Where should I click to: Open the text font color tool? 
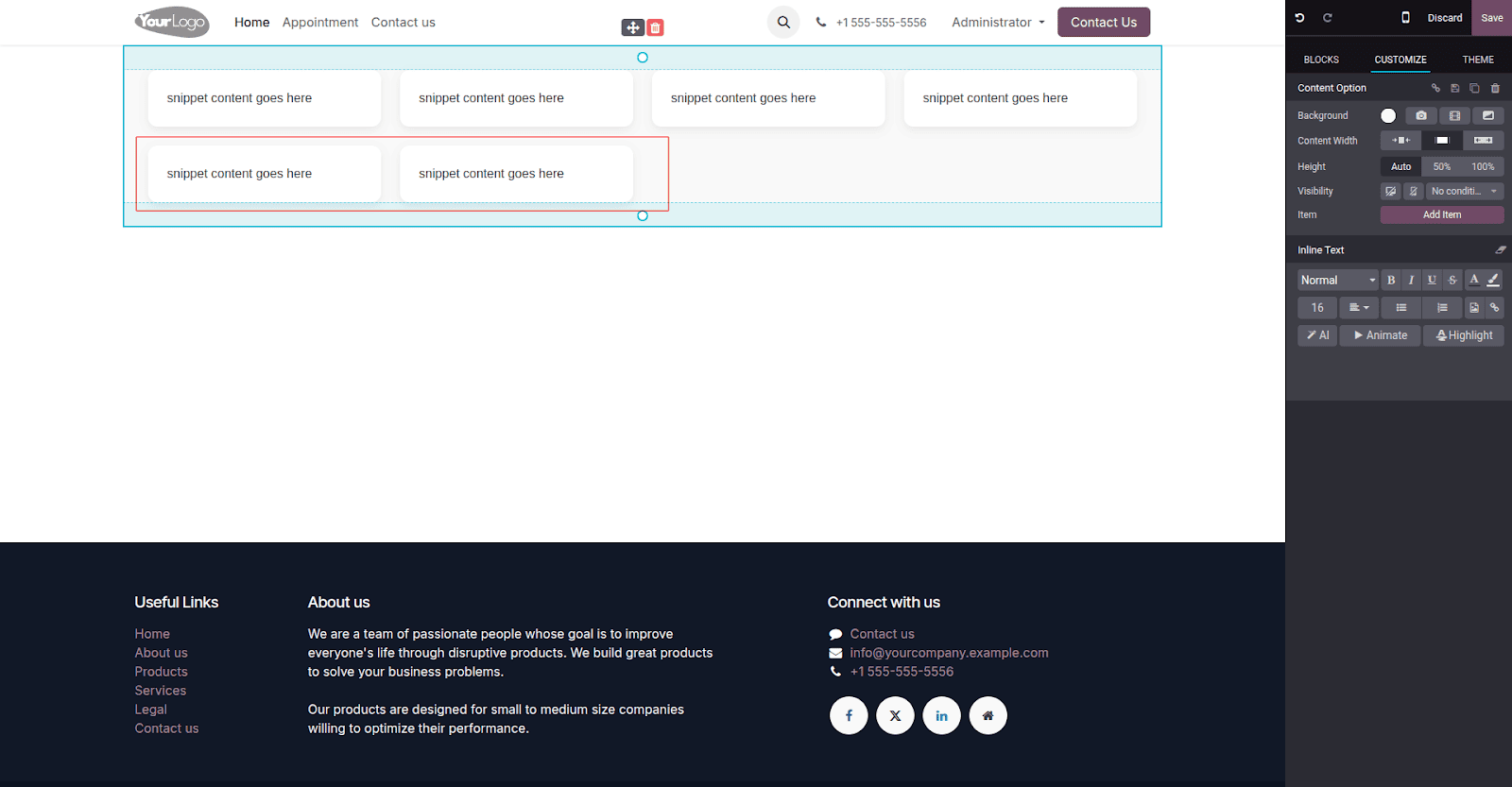click(x=1473, y=280)
